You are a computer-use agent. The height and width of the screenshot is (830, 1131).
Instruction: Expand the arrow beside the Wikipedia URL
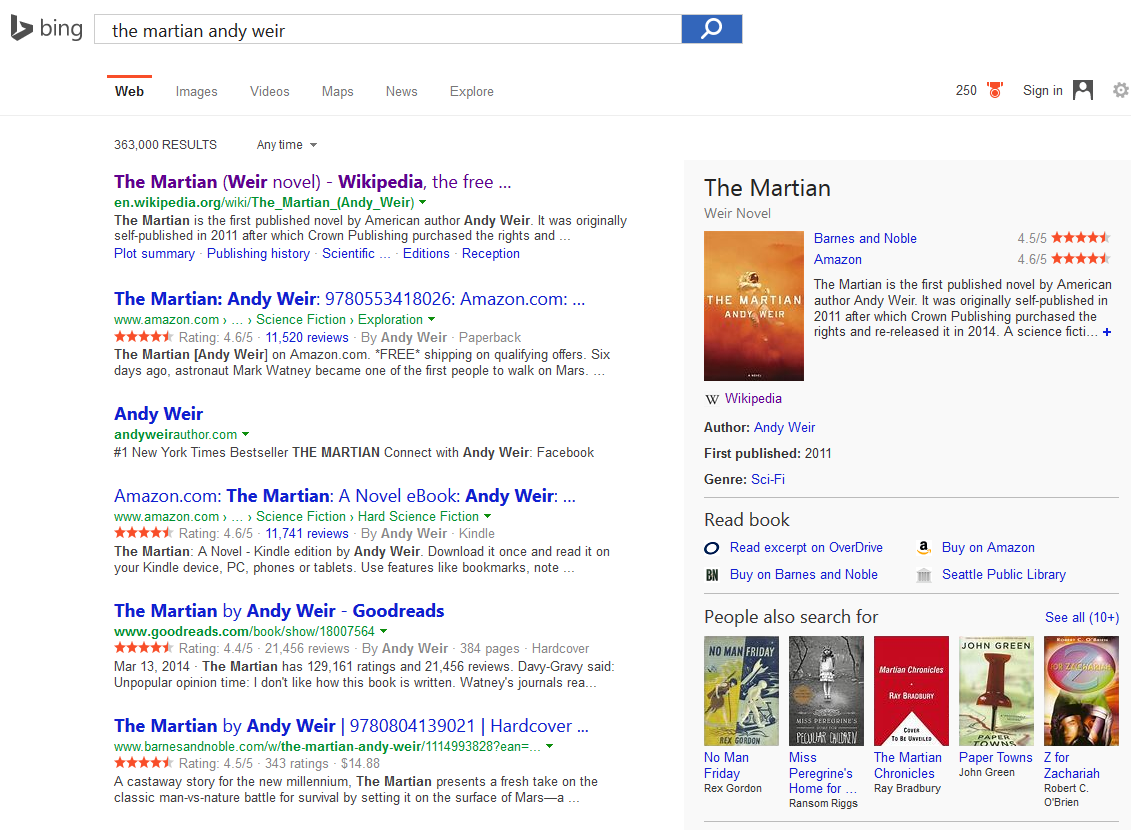click(423, 202)
